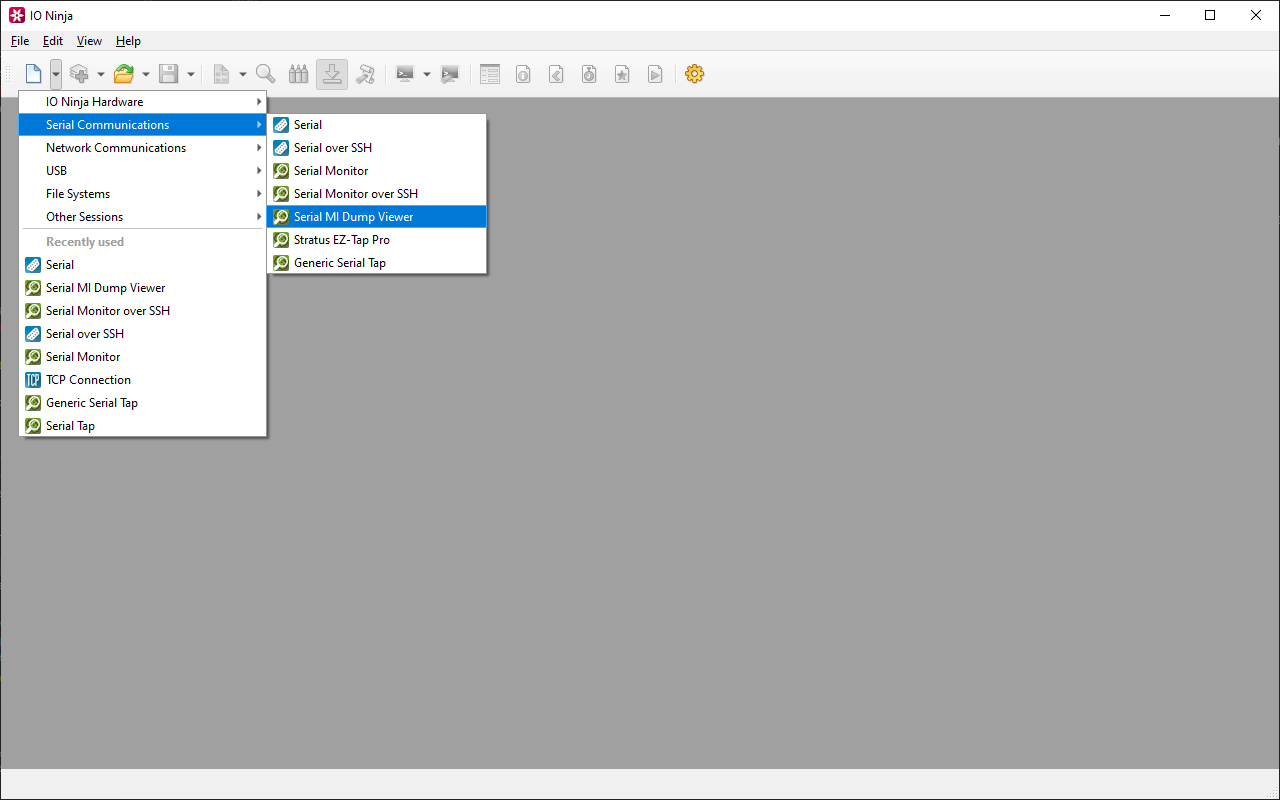The image size is (1280, 800).
Task: Click the settings list pane icon
Action: click(x=489, y=74)
